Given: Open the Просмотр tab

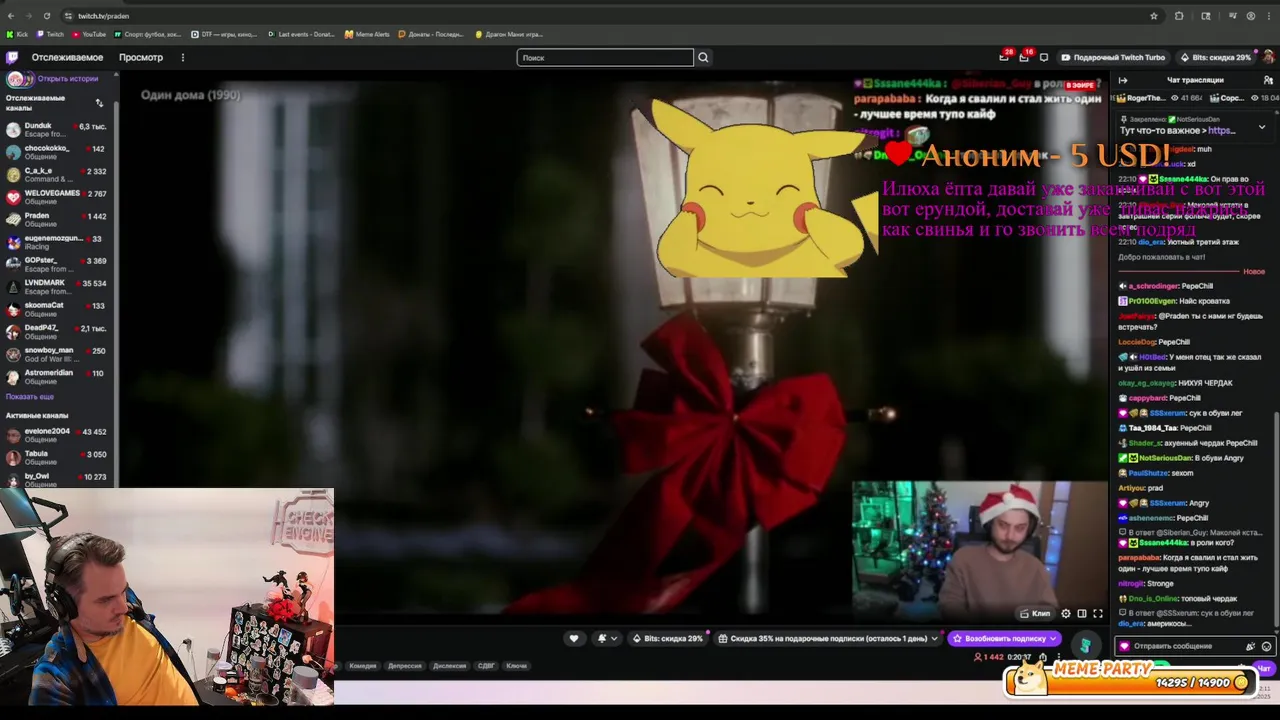Looking at the screenshot, I should click(141, 57).
